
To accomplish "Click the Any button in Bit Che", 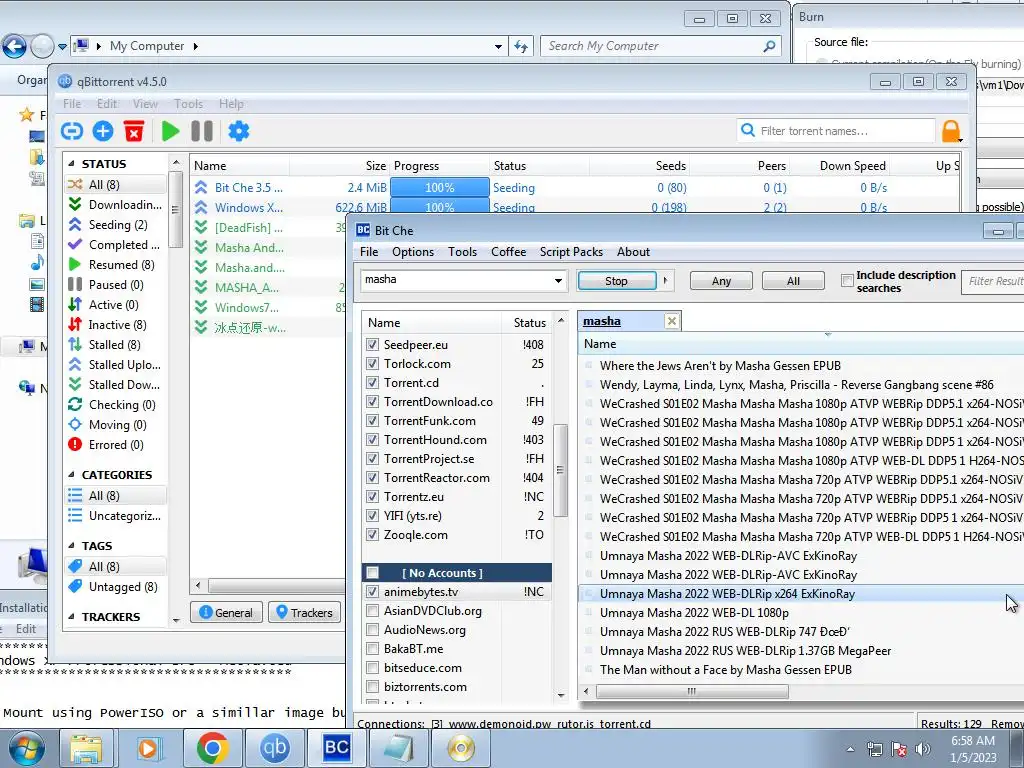I will 721,281.
